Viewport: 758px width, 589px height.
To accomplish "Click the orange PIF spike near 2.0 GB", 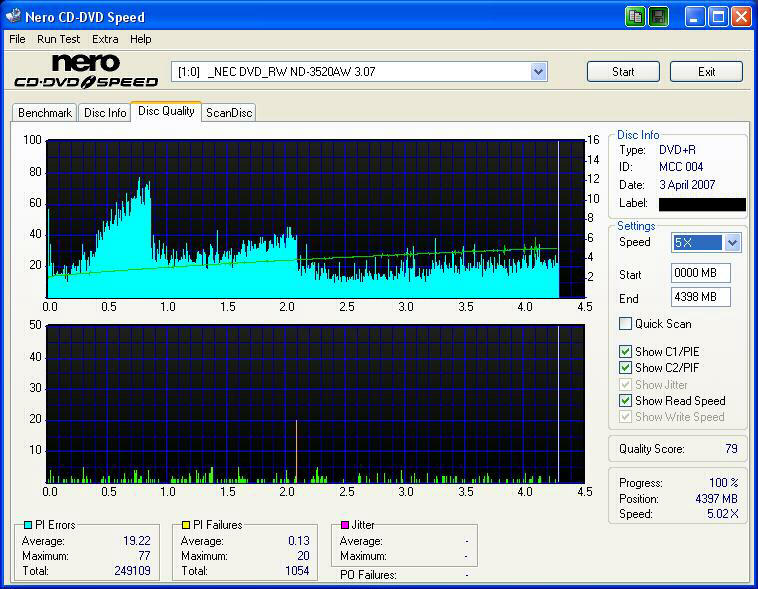I will click(x=296, y=451).
